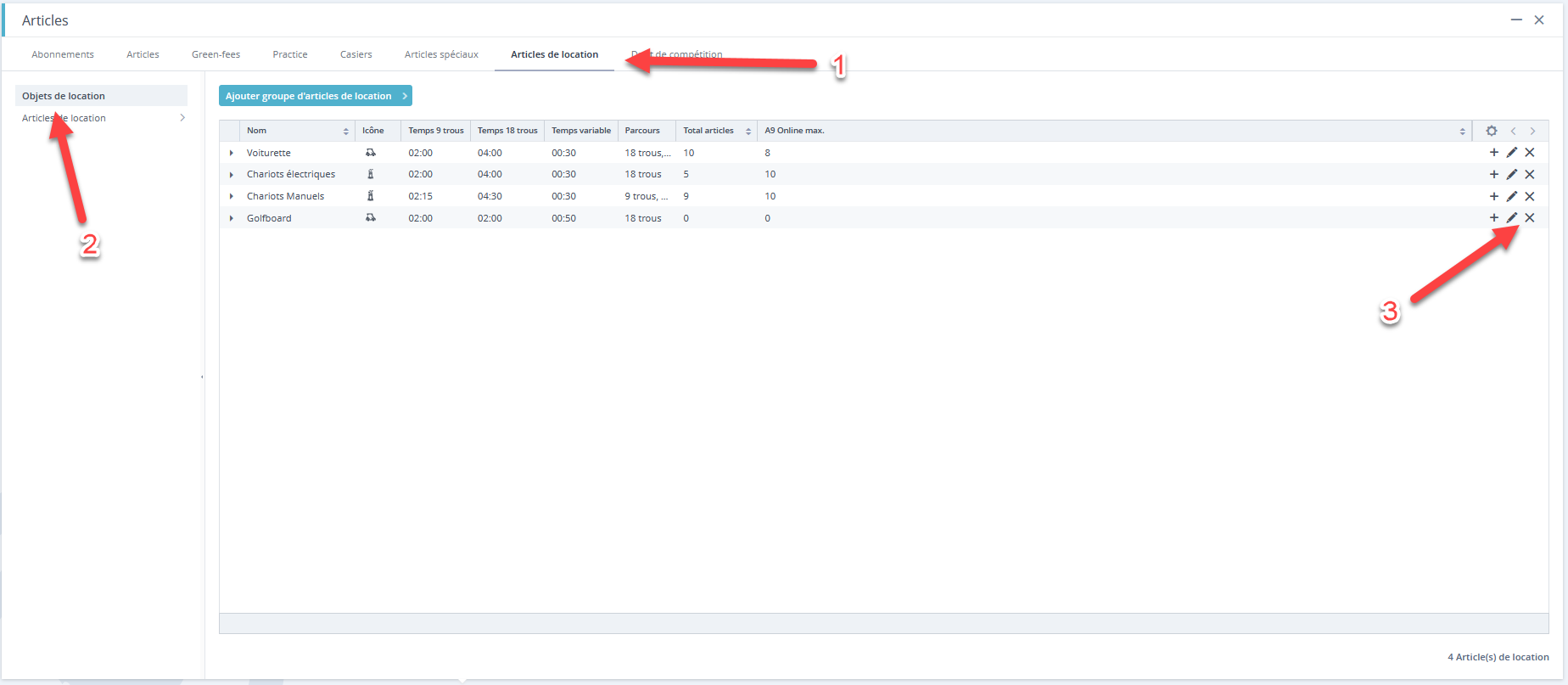Open the Practice tab
Viewport: 1568px width, 685px height.
tap(290, 54)
